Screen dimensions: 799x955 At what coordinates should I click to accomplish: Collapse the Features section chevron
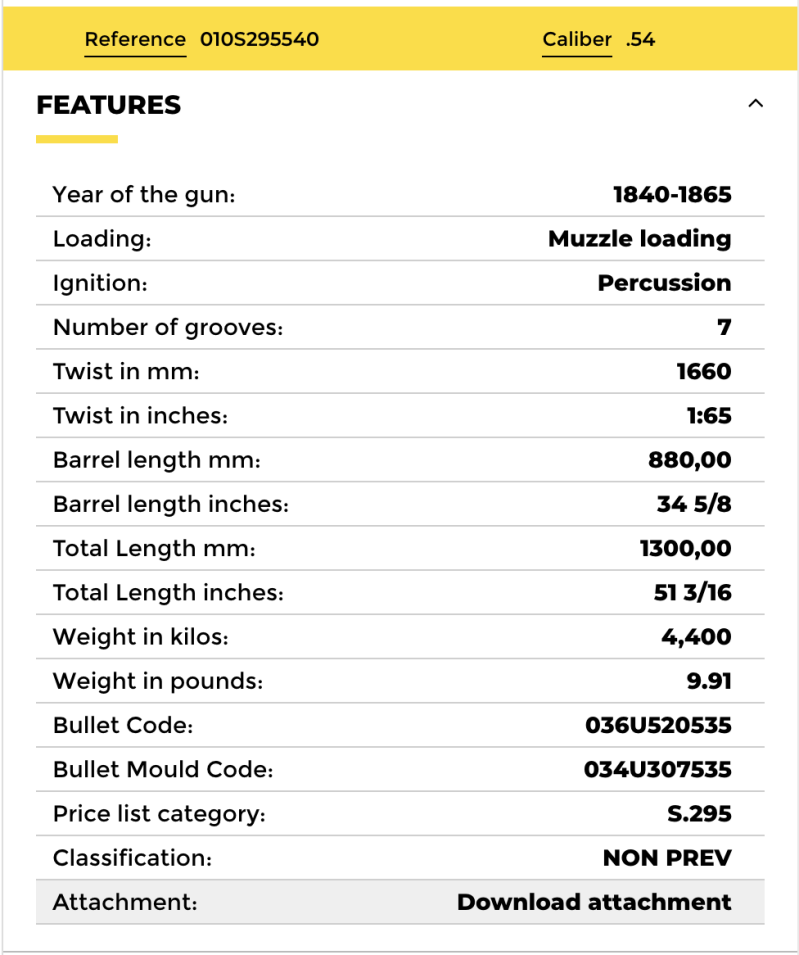coord(756,103)
